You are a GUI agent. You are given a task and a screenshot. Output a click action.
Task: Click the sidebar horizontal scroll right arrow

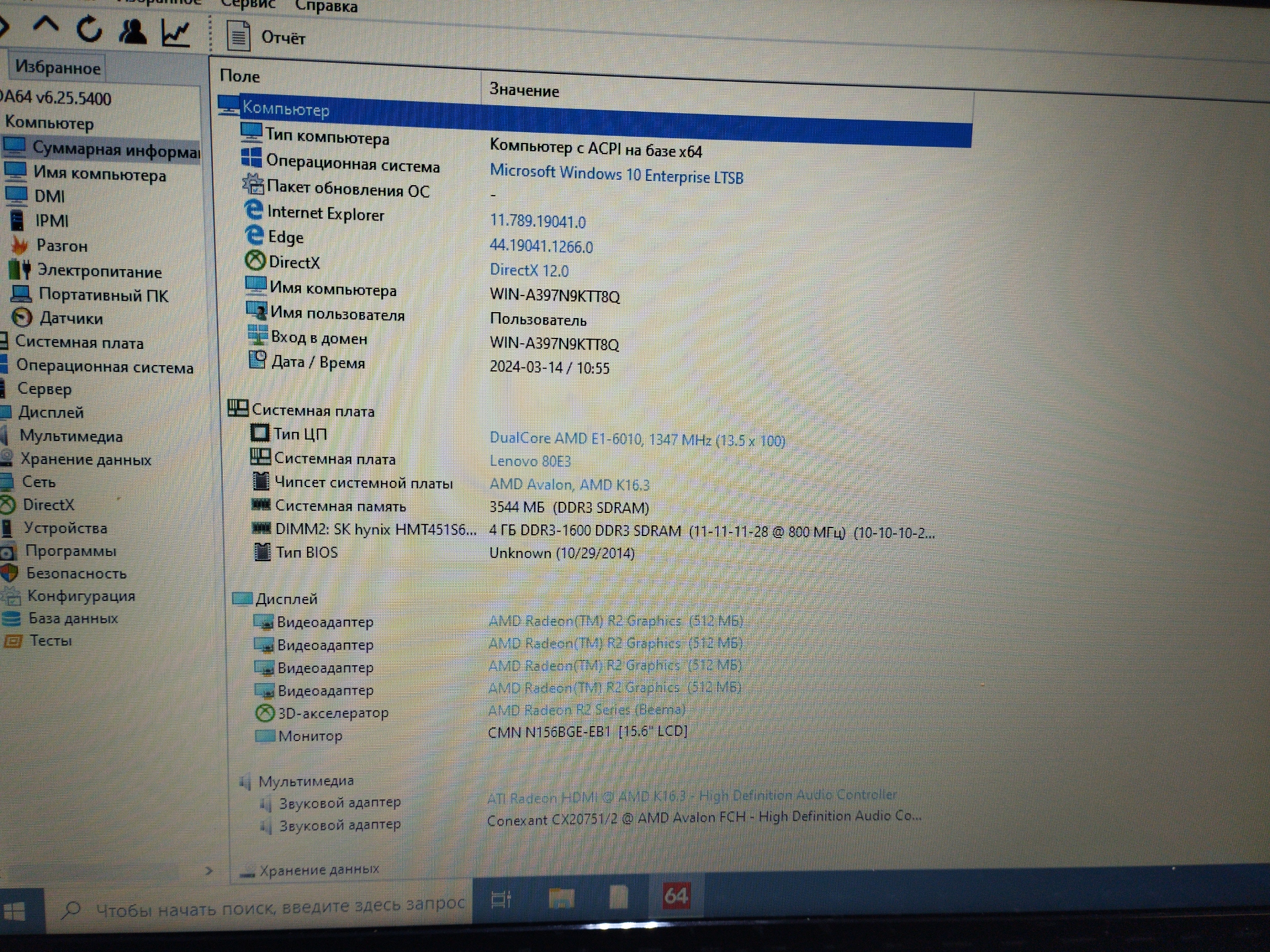pyautogui.click(x=209, y=870)
